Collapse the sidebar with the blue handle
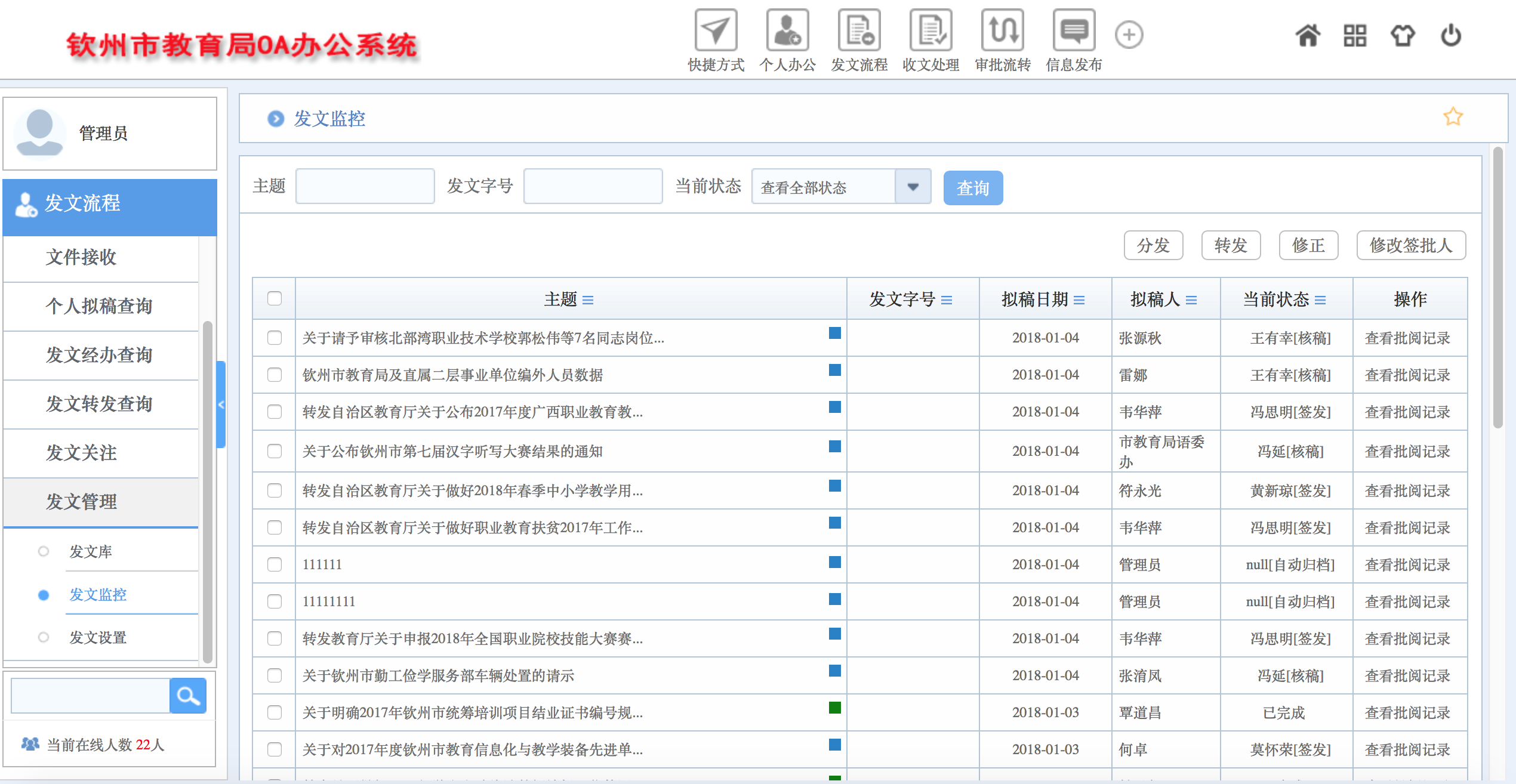Viewport: 1516px width, 784px height. point(221,405)
